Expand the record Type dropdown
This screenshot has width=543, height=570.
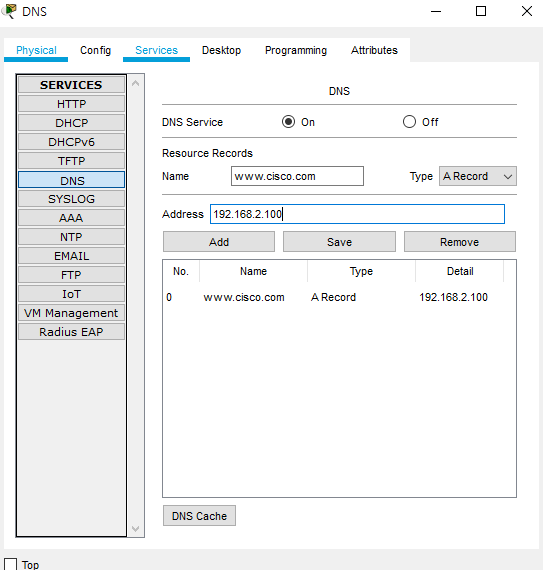point(478,176)
